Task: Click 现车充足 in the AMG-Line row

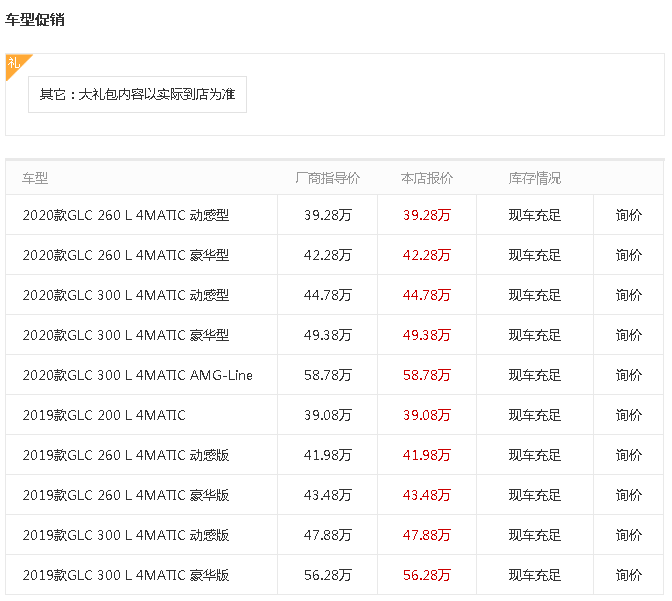Action: pos(535,375)
